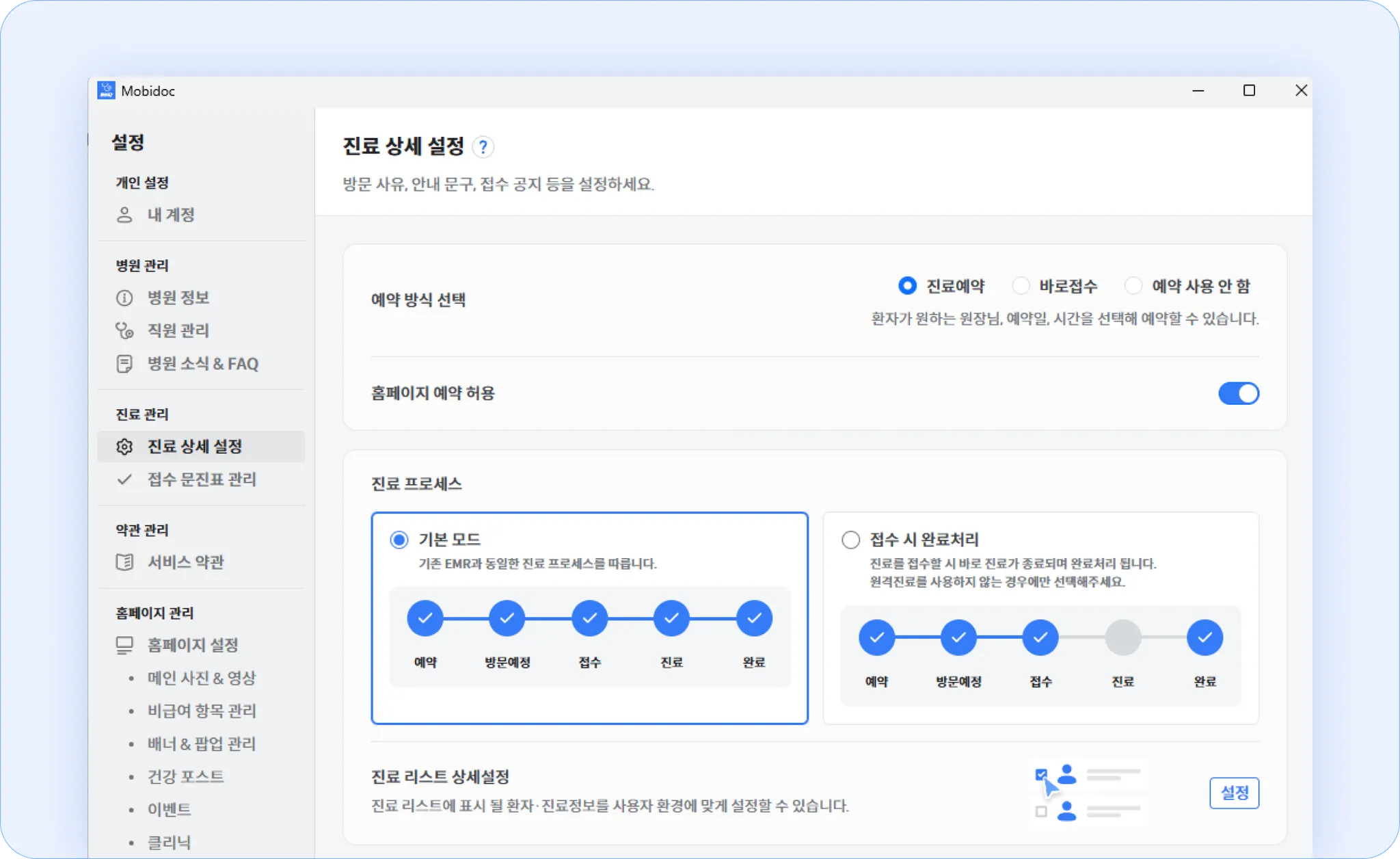This screenshot has height=859, width=1400.
Task: Open 접수 문진표 관리 in the sidebar
Action: (x=202, y=479)
